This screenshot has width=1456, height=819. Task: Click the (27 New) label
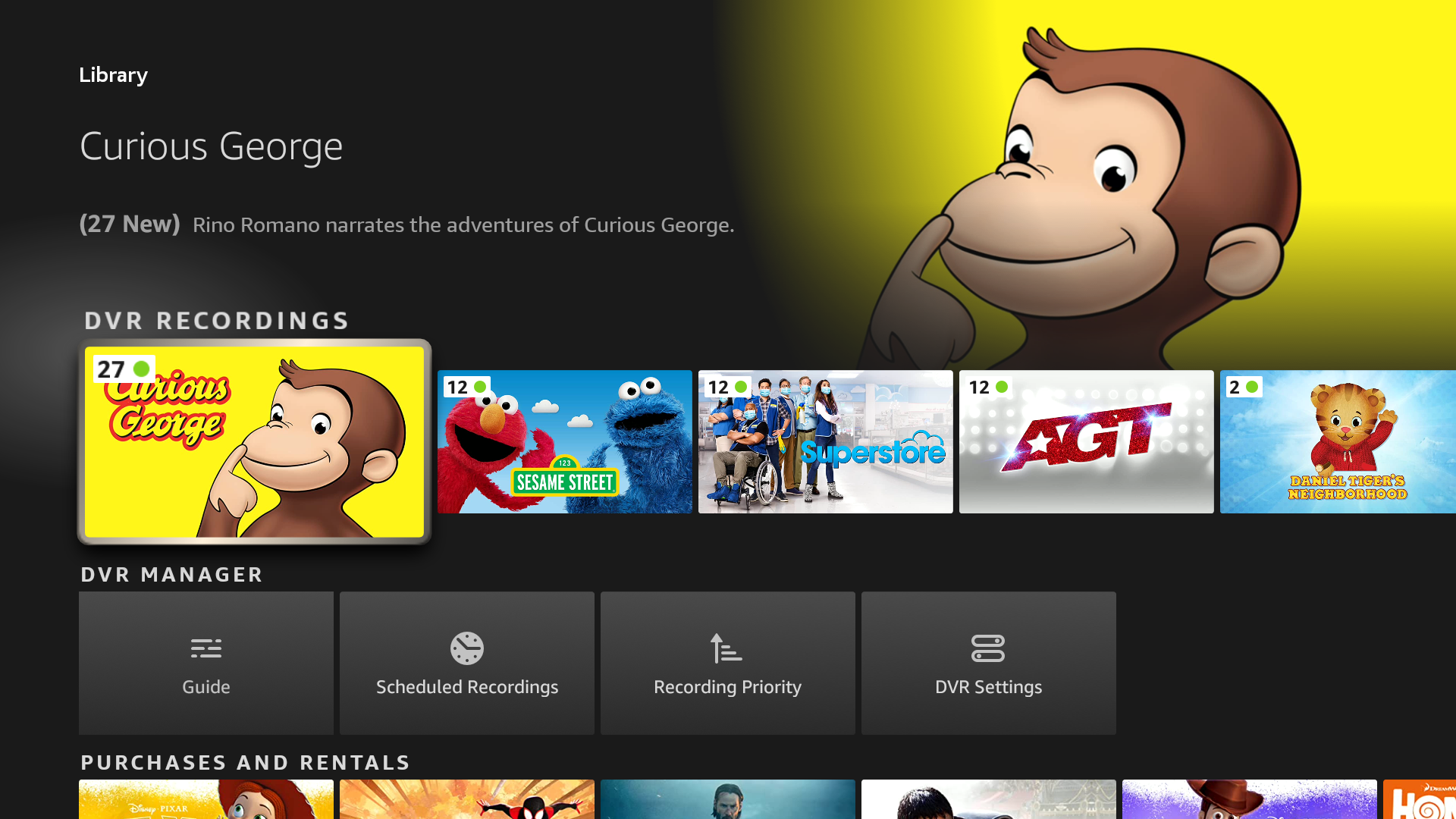pyautogui.click(x=130, y=224)
